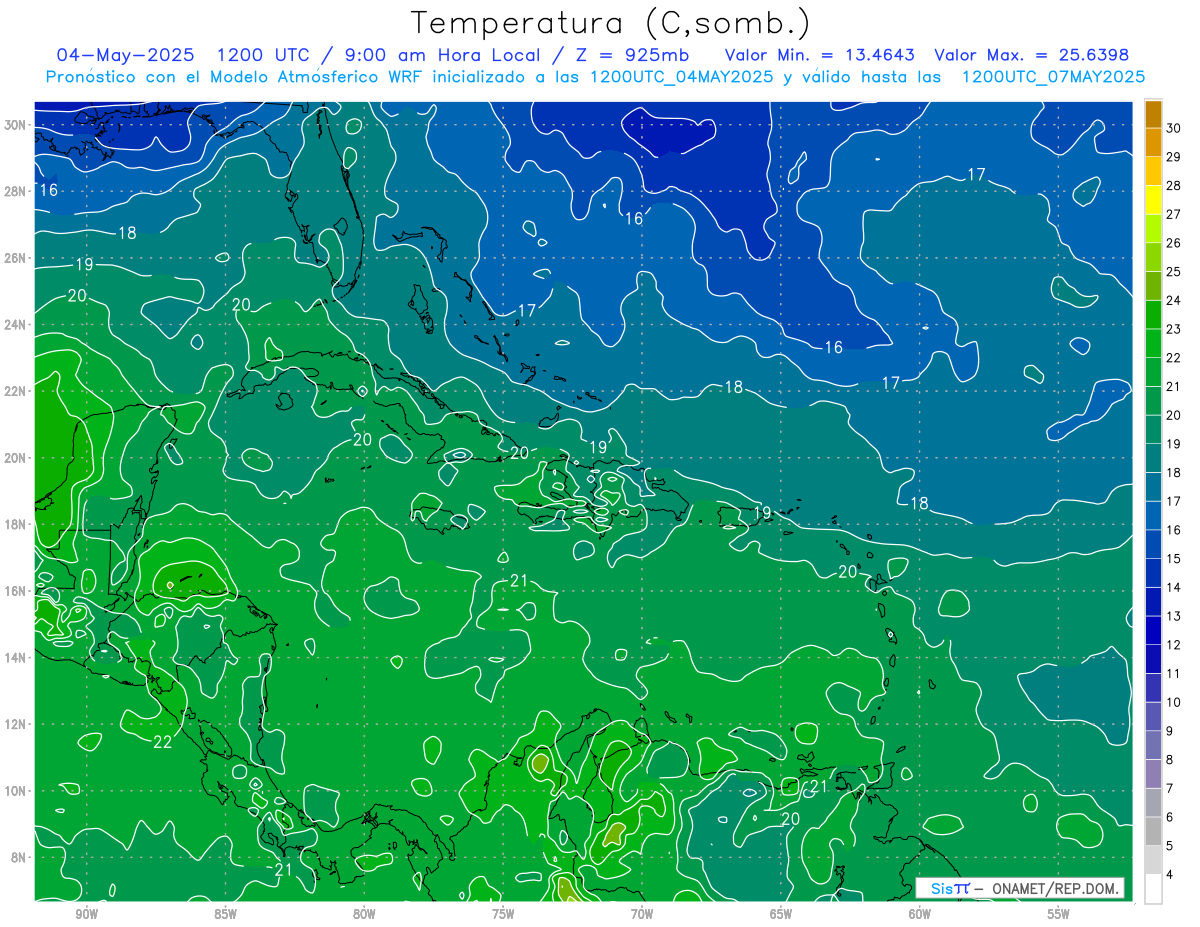Click the "SisTT - ONAMET/REP.DOM." logo box
Screen dimensions: 1200x927
pos(1020,888)
